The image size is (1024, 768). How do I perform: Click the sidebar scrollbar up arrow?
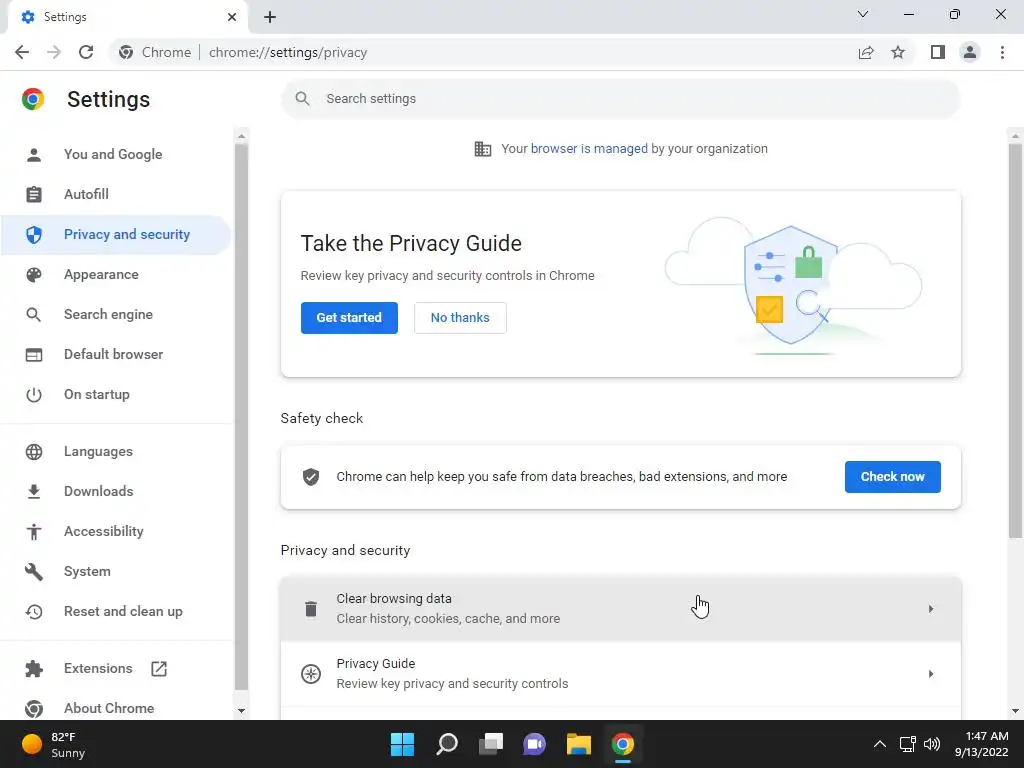pyautogui.click(x=242, y=136)
